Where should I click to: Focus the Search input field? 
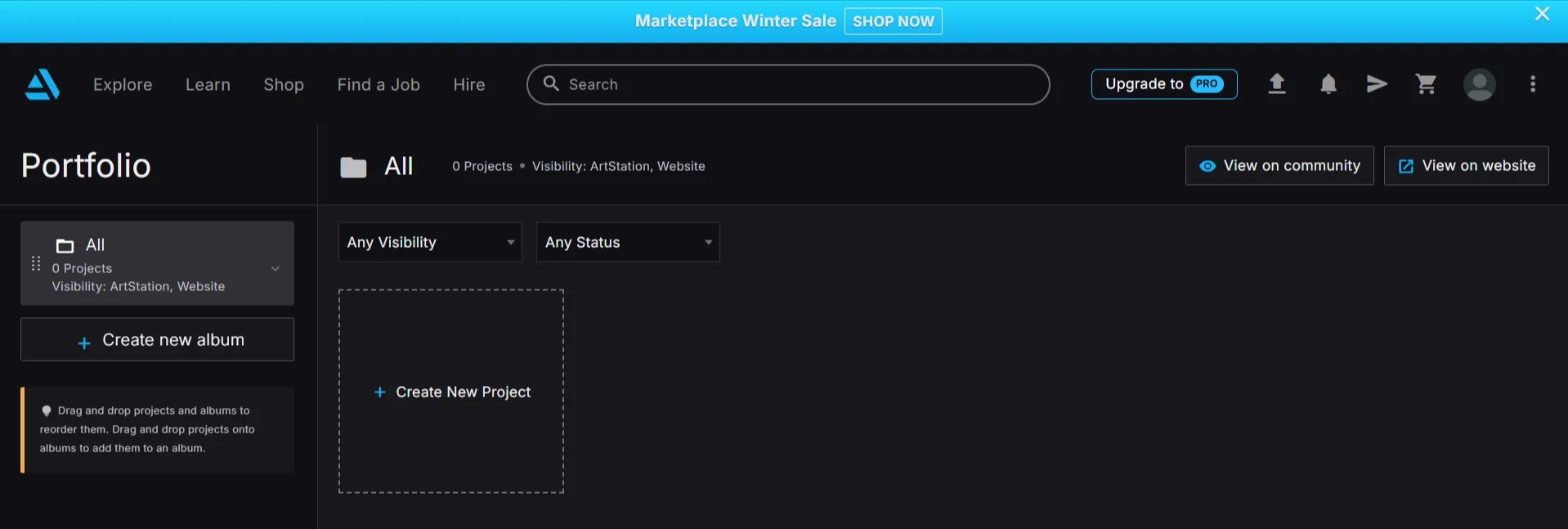(788, 84)
